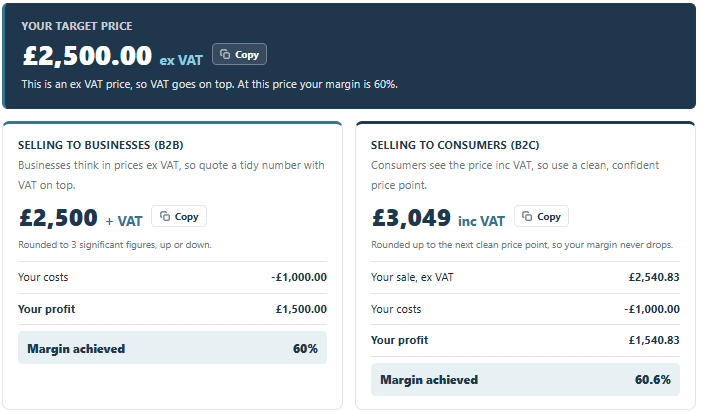Click the 'Your sale, ex VAT' row label
706x412 pixels.
tap(412, 277)
